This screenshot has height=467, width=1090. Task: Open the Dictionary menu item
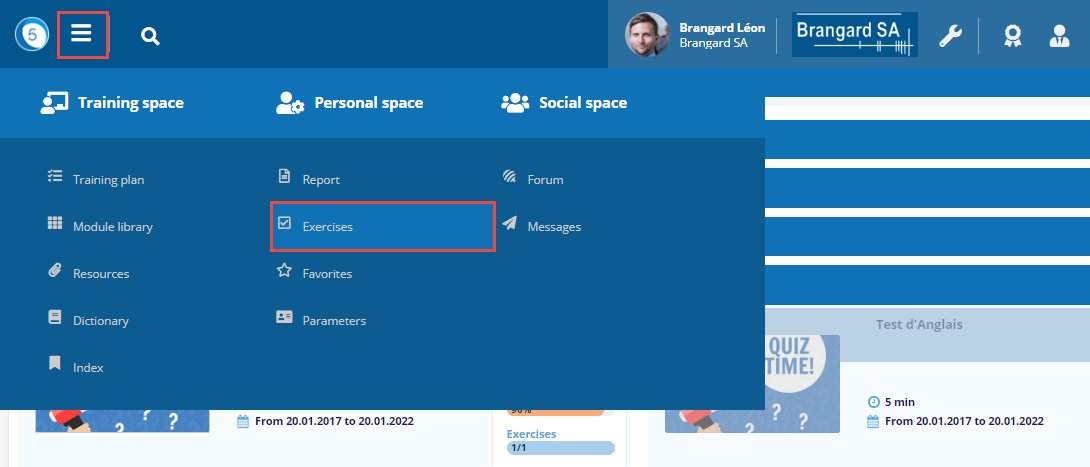[100, 321]
